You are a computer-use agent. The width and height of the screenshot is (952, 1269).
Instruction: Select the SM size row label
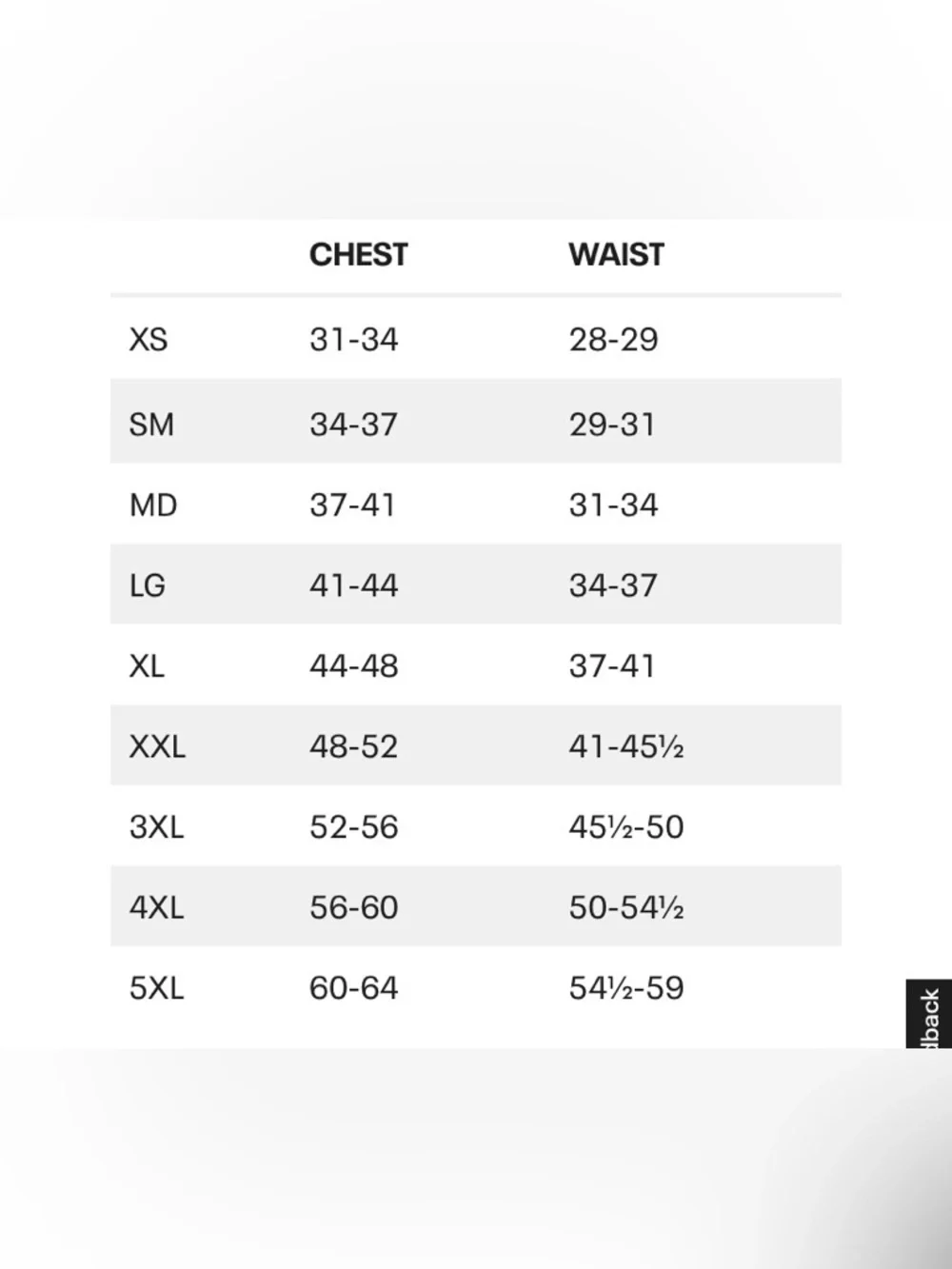click(151, 424)
